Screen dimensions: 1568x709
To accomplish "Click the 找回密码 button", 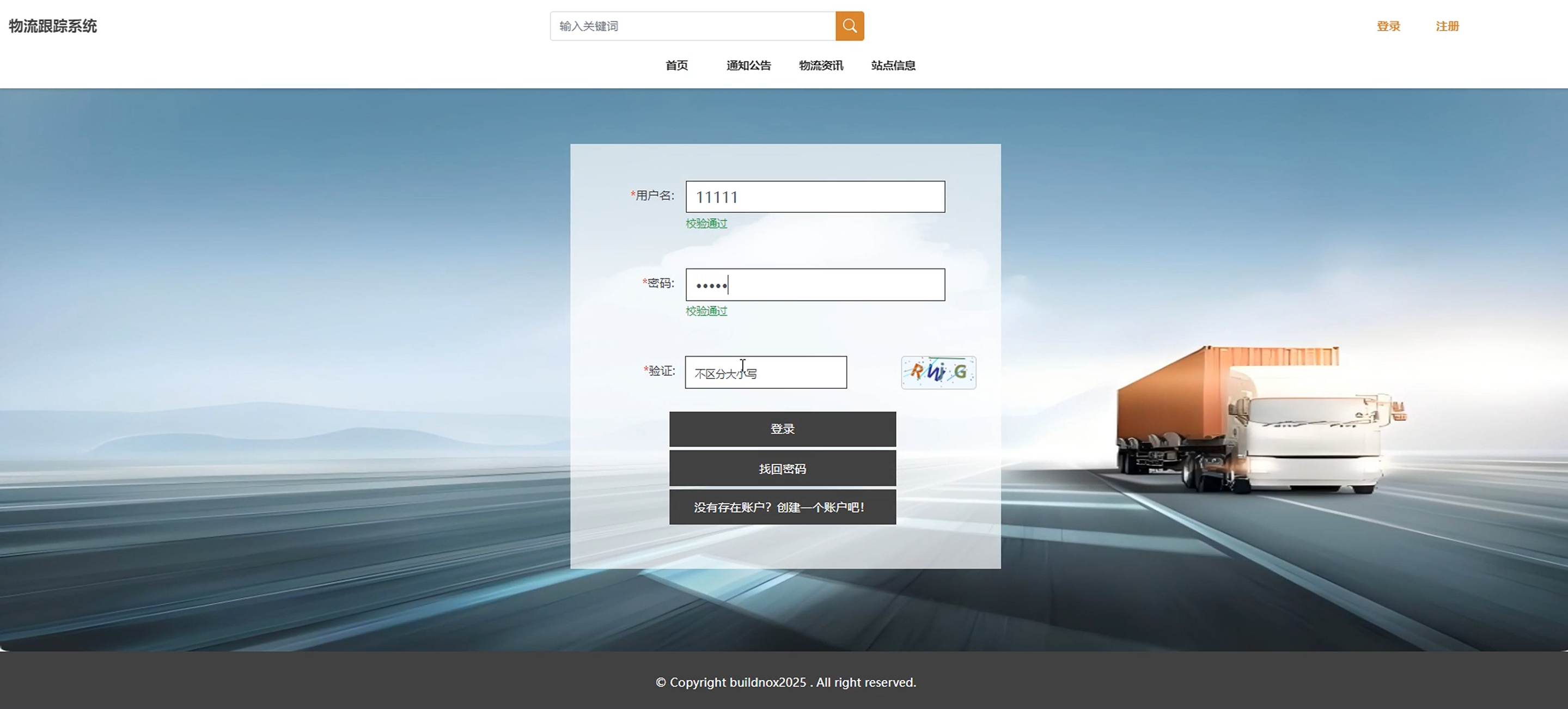I will tap(782, 469).
